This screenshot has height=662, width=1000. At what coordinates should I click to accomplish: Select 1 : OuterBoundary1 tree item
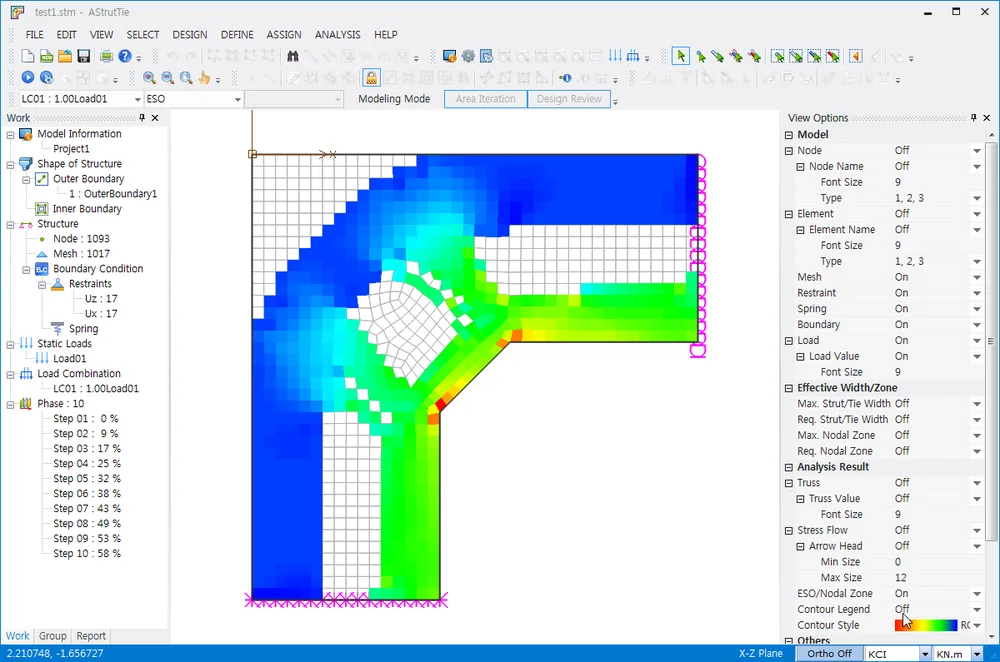(x=113, y=193)
